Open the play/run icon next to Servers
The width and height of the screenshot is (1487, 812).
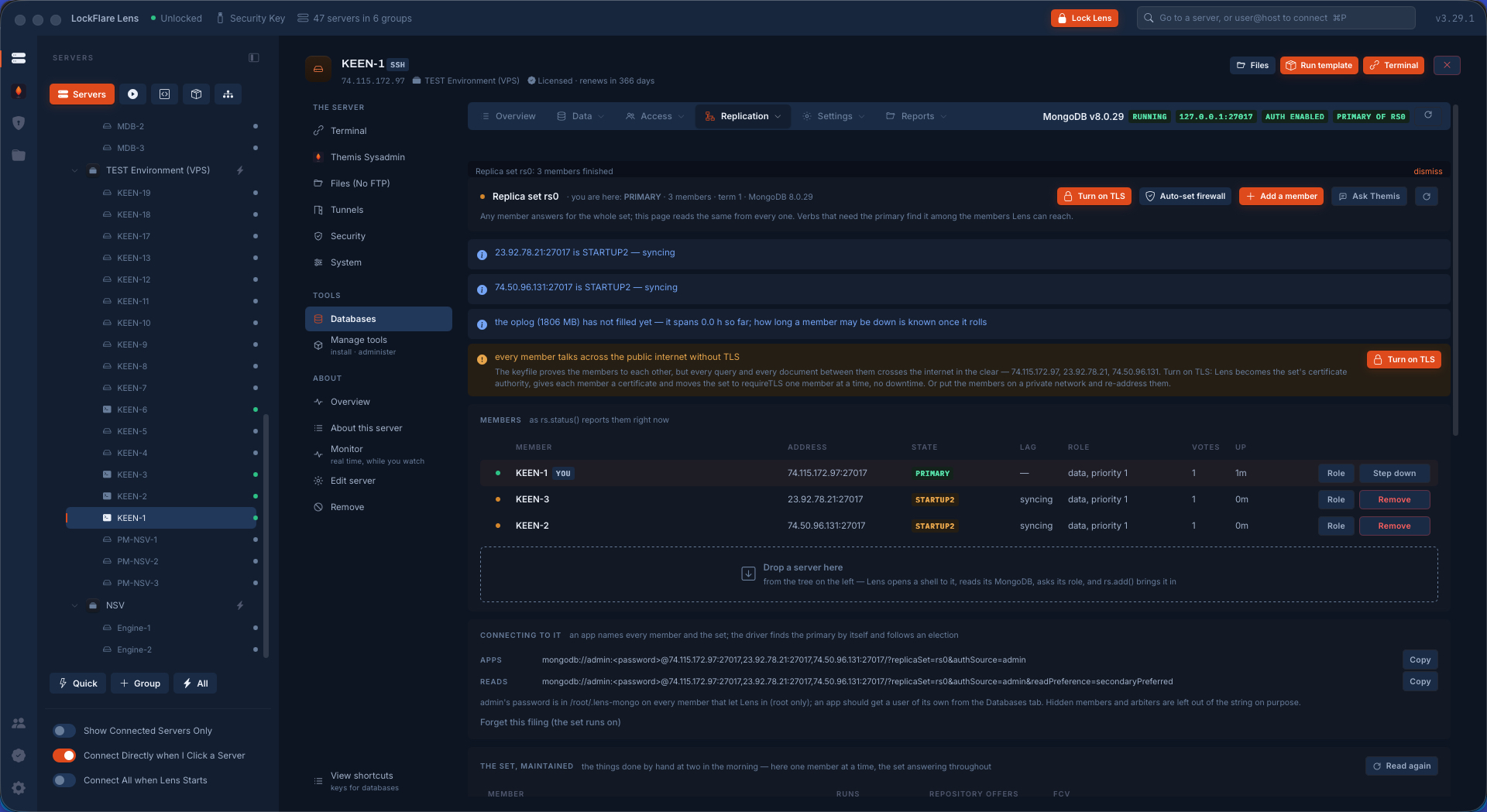point(132,94)
